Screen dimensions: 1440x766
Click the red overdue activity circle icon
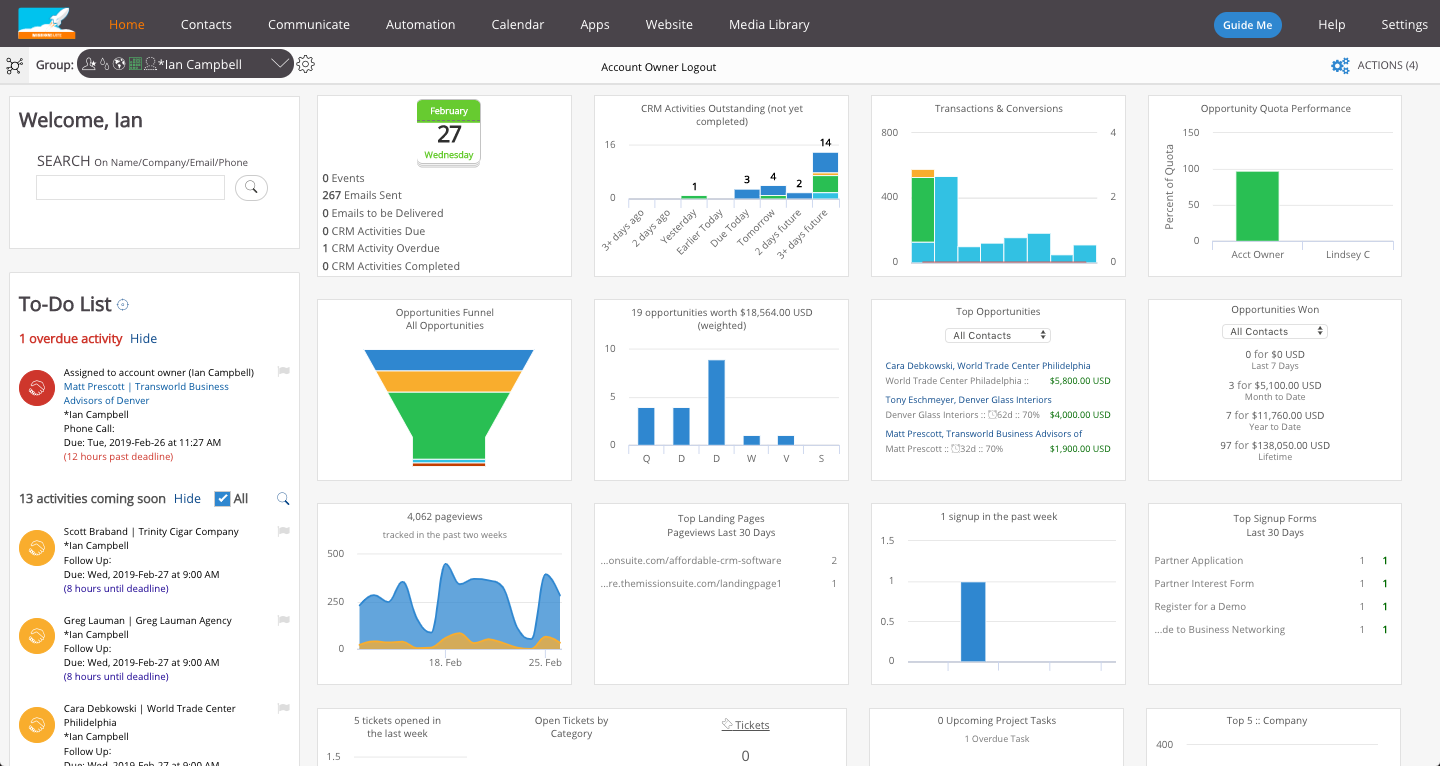36,388
